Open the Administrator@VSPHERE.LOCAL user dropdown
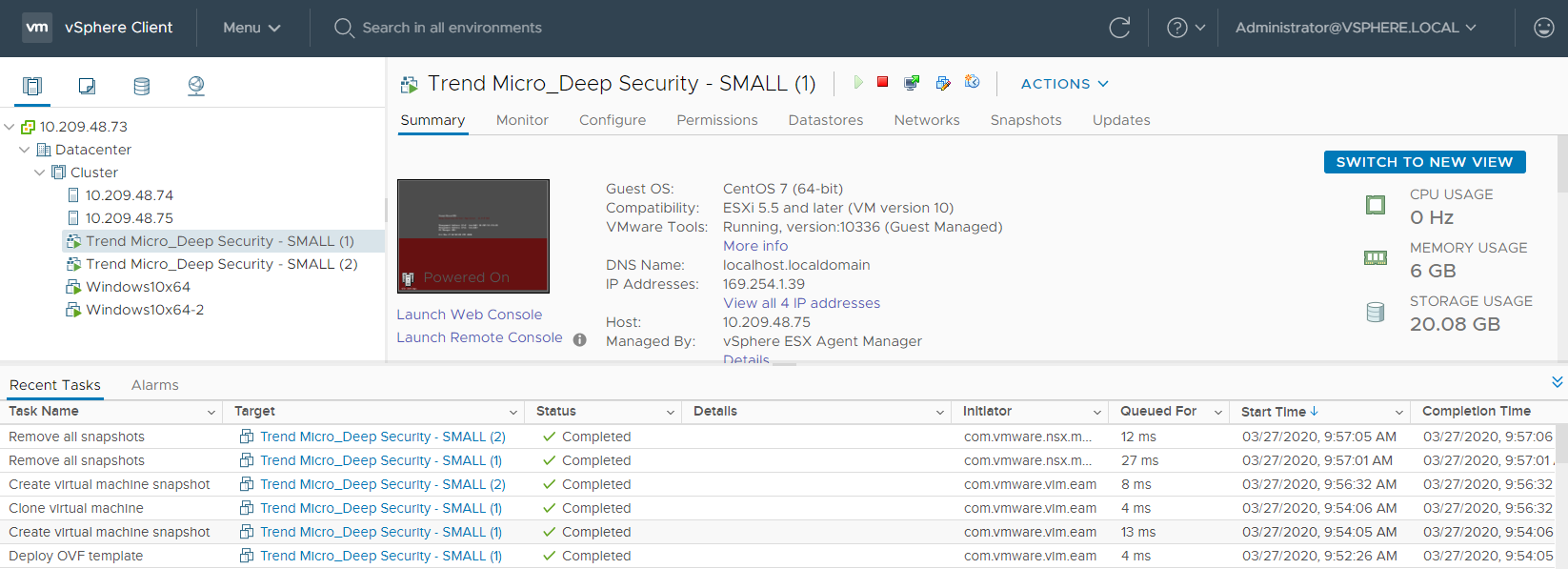1568x569 pixels. [x=1355, y=28]
